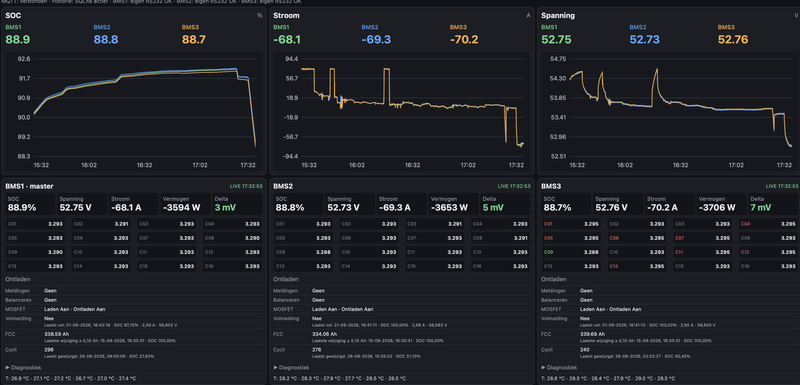Click the Spanning 52.73 V tile in BMS2 panel
800x385 pixels.
pos(350,204)
